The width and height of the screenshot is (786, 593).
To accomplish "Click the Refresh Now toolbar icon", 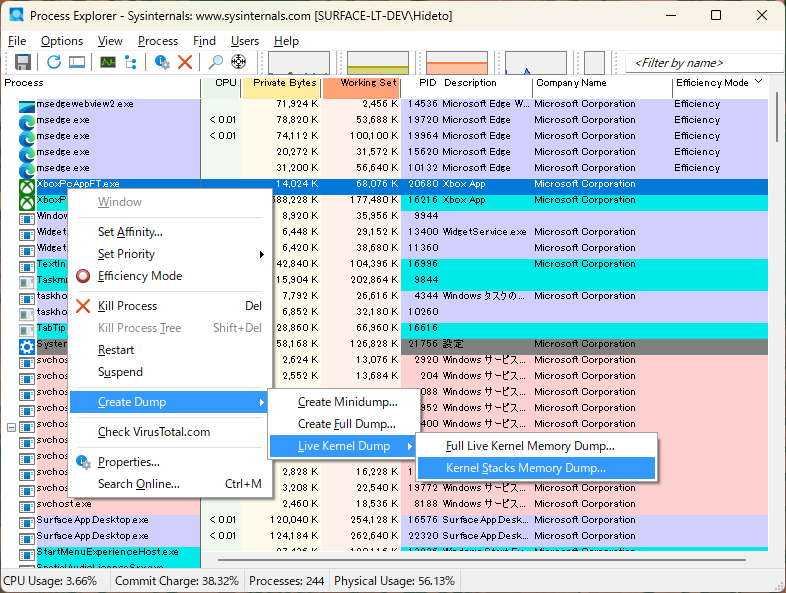I will click(54, 62).
